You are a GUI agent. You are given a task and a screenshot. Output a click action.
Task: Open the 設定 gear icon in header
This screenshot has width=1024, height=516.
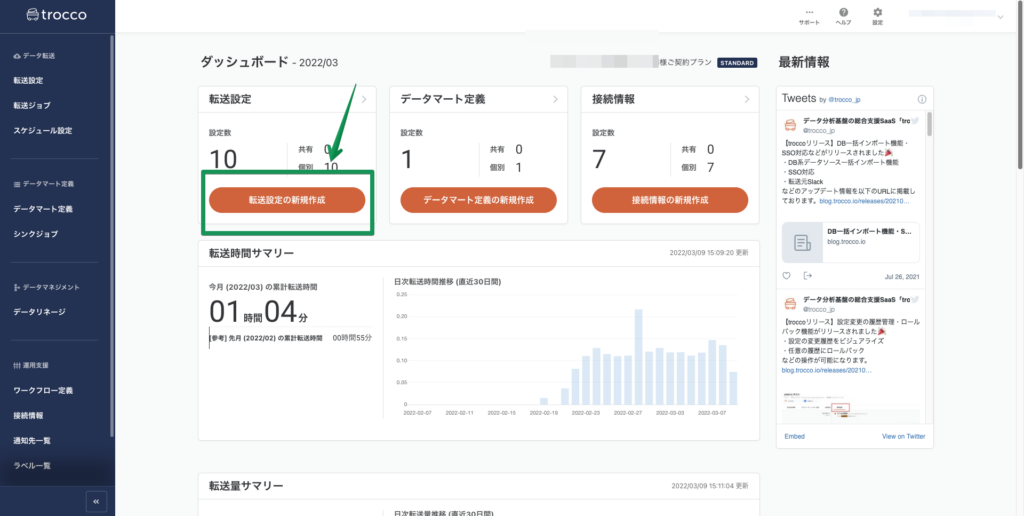[877, 13]
